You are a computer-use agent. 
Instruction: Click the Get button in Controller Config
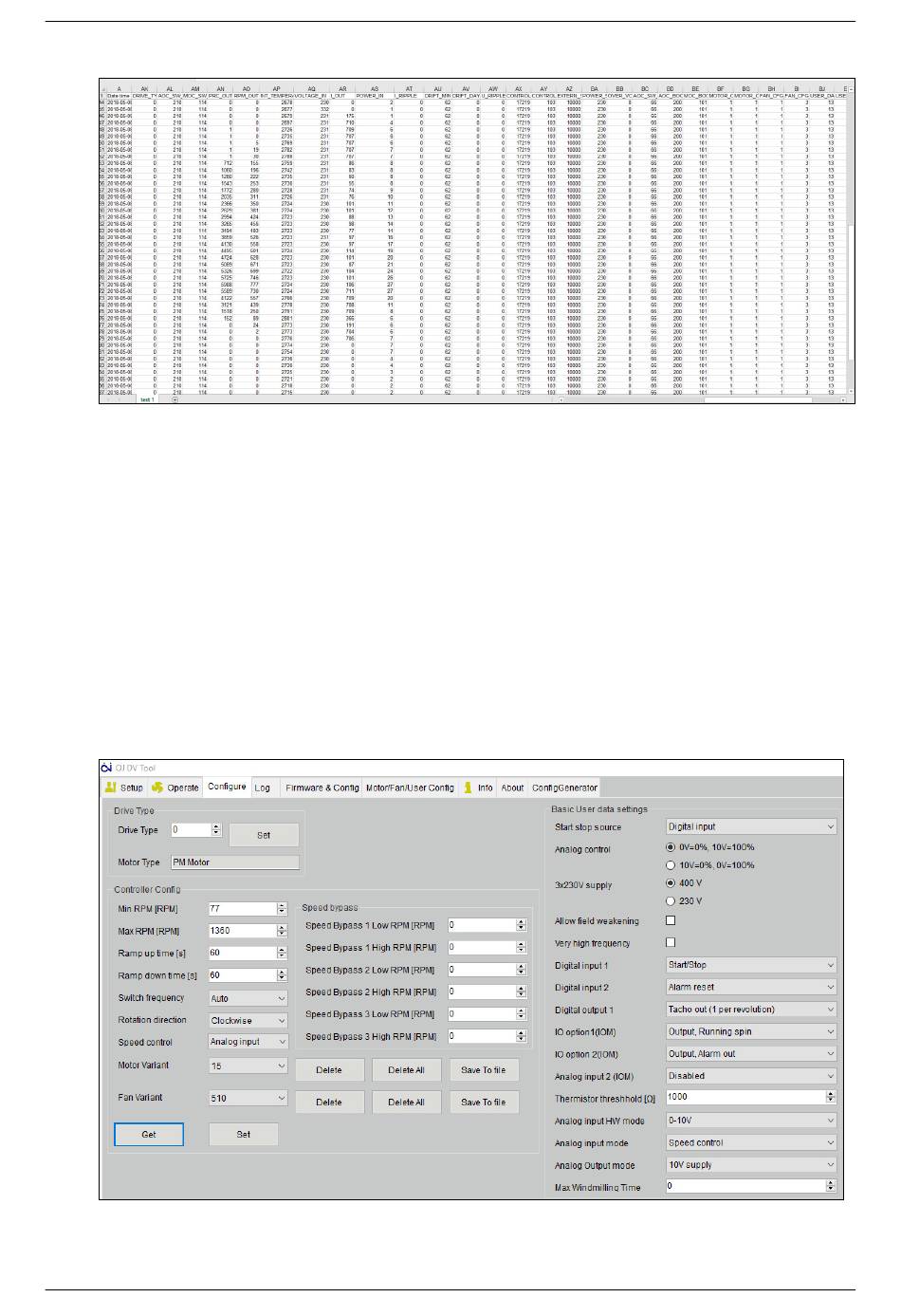tap(149, 1135)
